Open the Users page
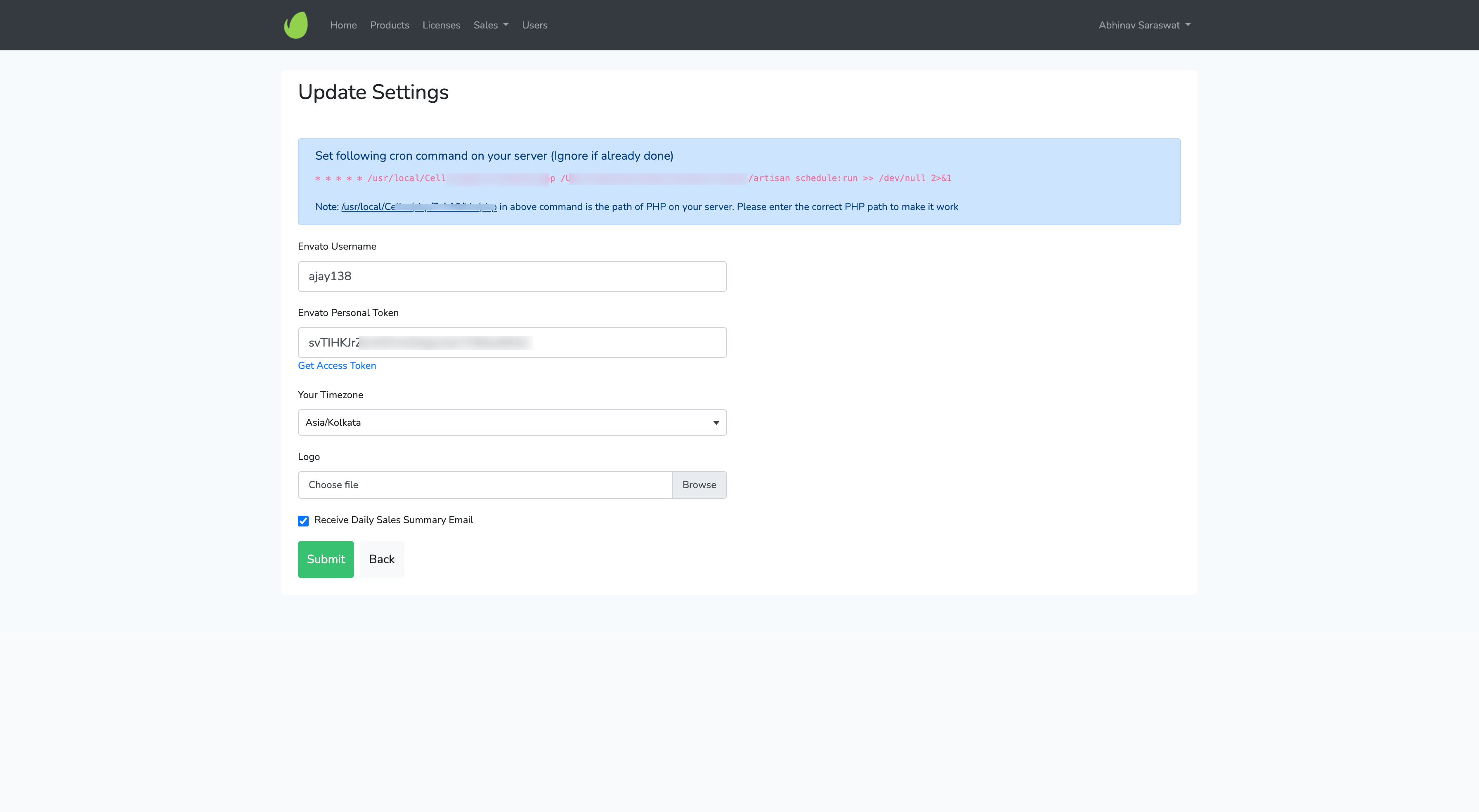1479x812 pixels. [534, 25]
